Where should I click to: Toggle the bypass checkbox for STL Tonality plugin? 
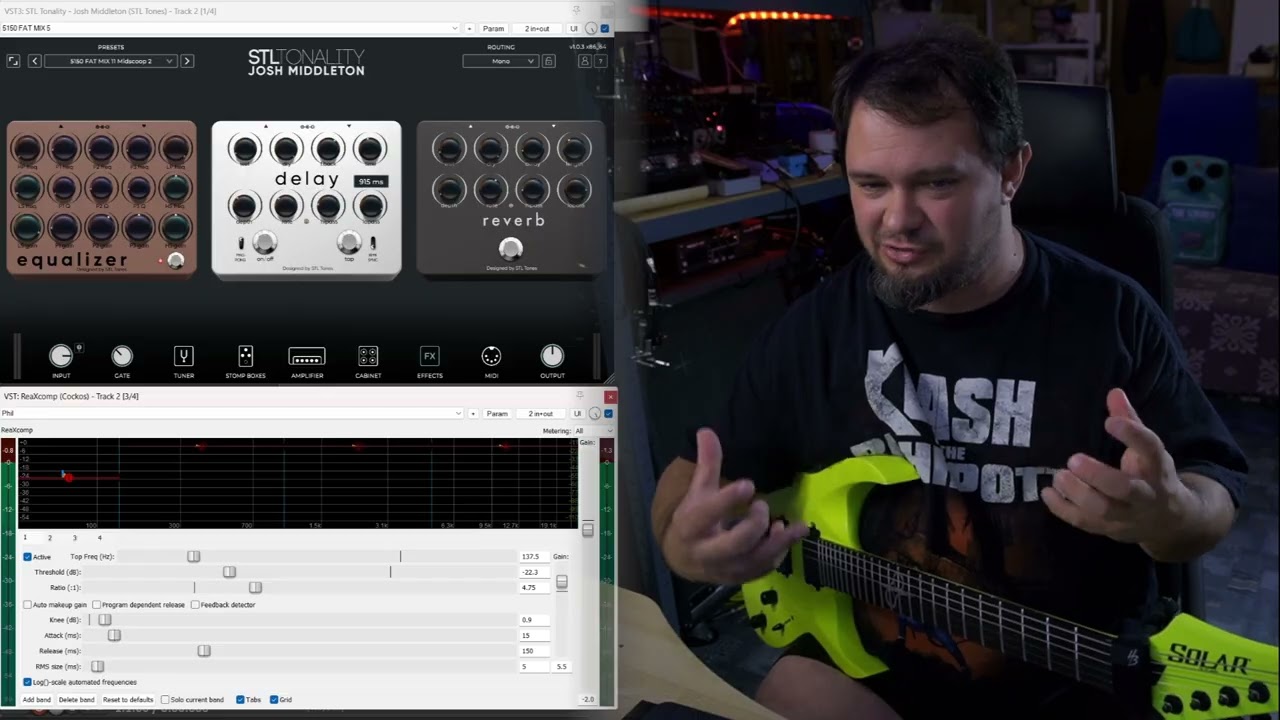pyautogui.click(x=605, y=29)
